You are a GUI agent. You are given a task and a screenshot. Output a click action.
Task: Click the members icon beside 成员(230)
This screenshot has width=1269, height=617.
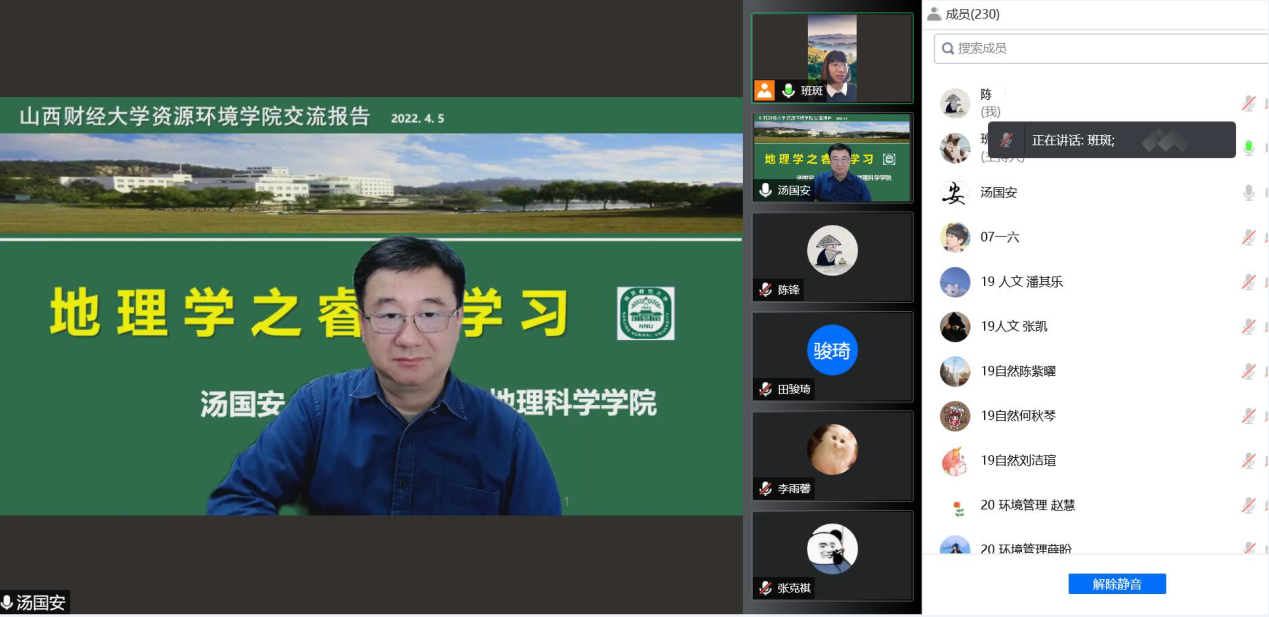pos(934,14)
